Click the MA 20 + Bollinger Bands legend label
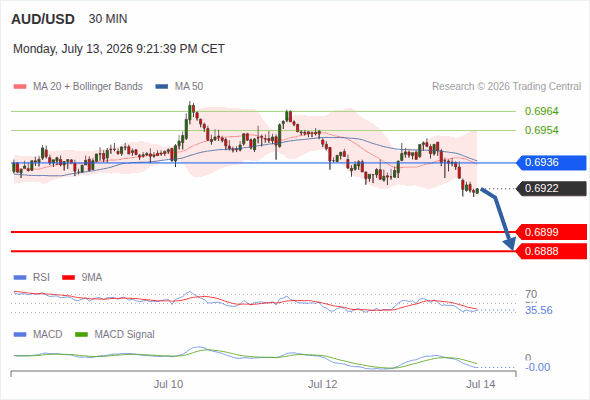This screenshot has height=400, width=590. (x=88, y=87)
